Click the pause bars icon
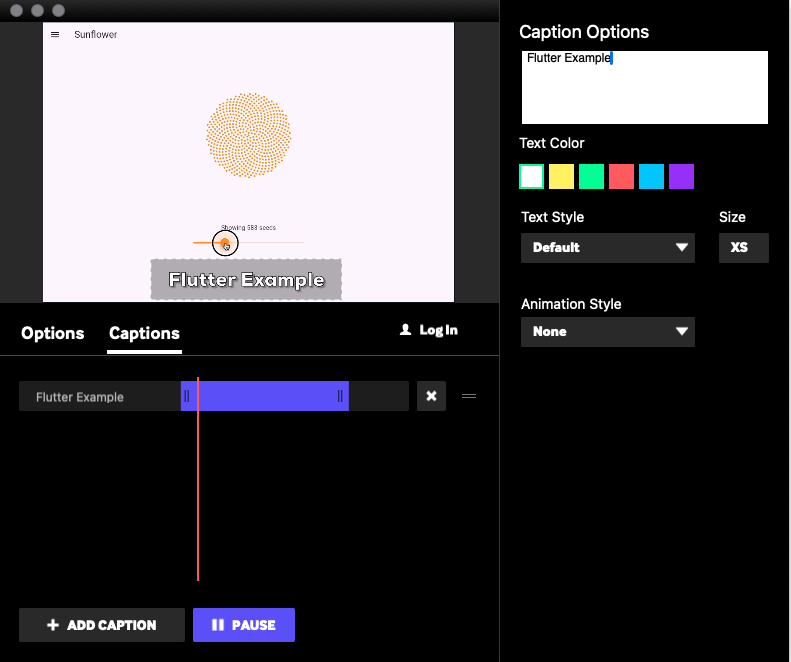Viewport: 791px width, 662px height. click(217, 625)
